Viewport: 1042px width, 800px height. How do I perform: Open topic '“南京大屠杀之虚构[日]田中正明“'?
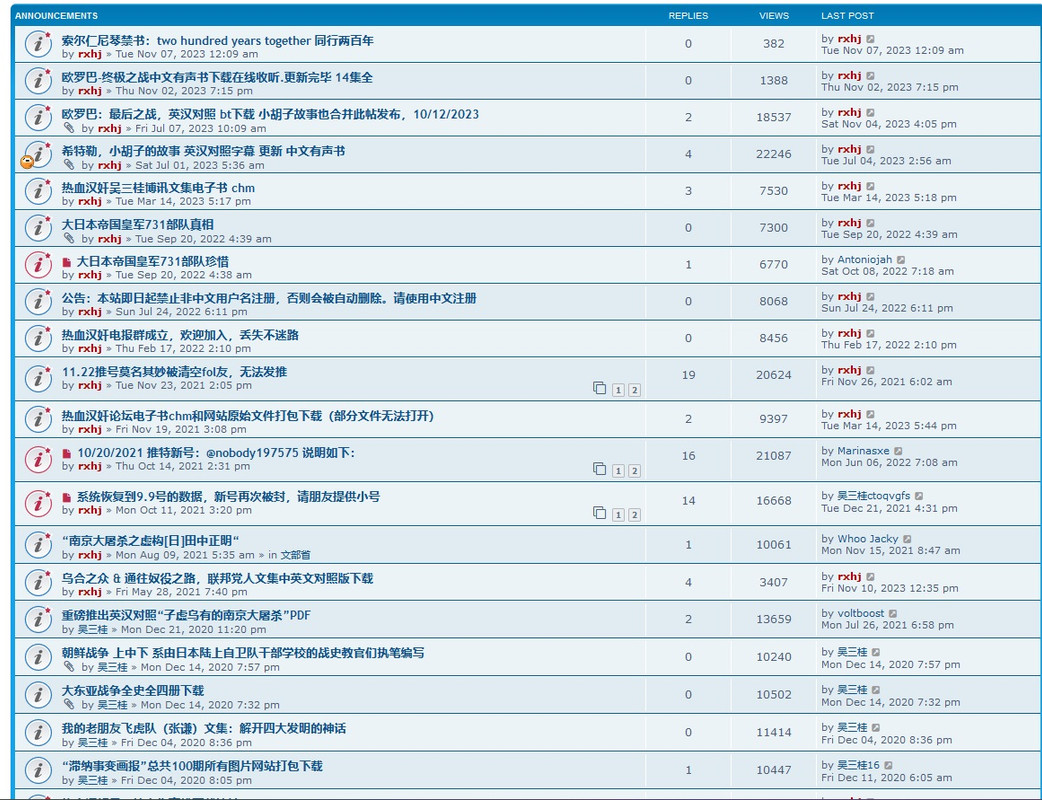coord(150,541)
